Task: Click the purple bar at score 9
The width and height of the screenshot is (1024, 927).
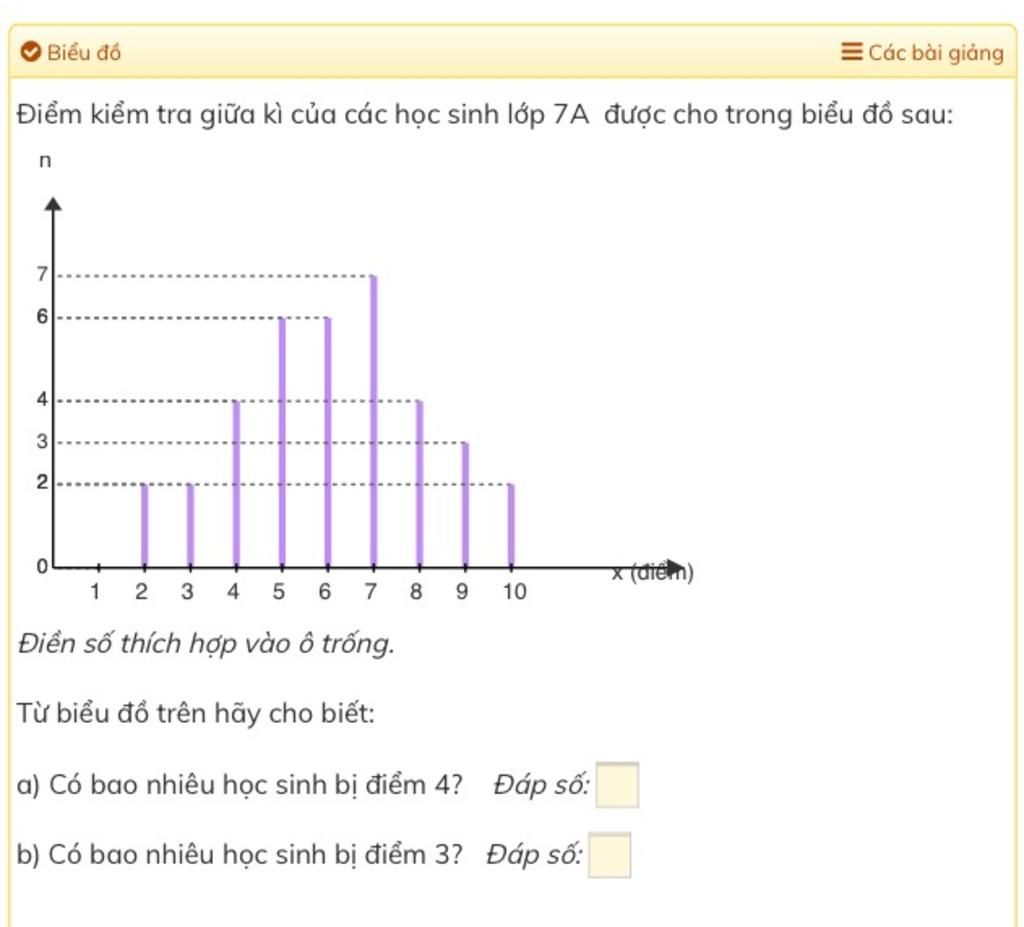Action: tap(465, 504)
